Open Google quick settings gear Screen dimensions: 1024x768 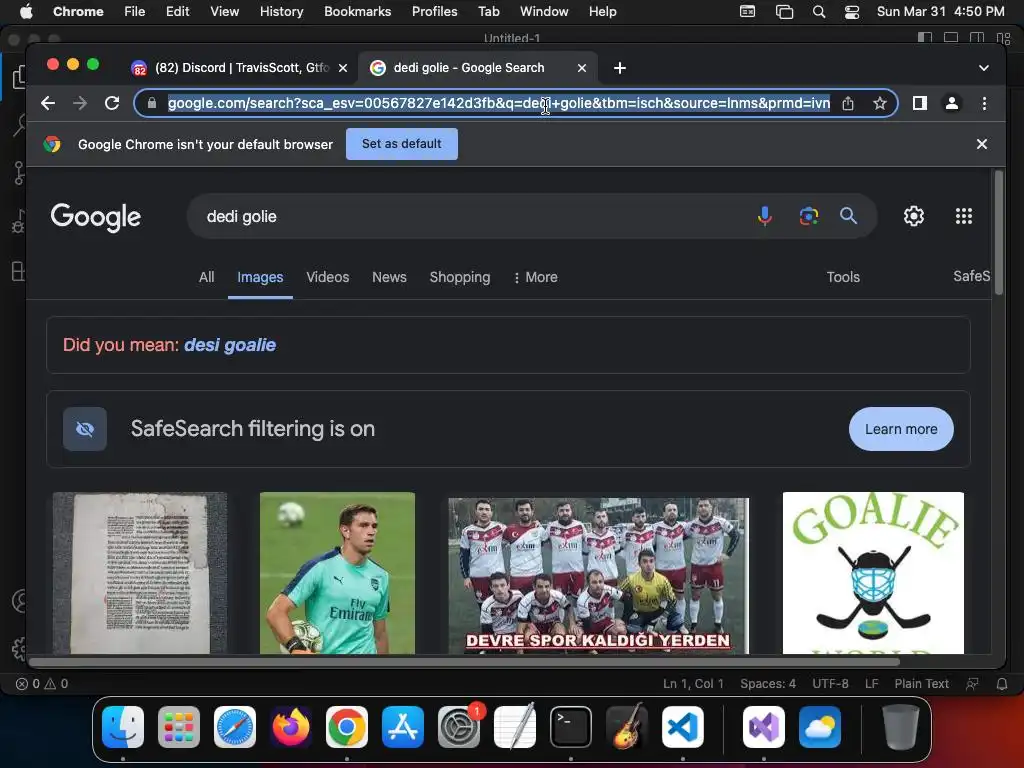[x=914, y=216]
